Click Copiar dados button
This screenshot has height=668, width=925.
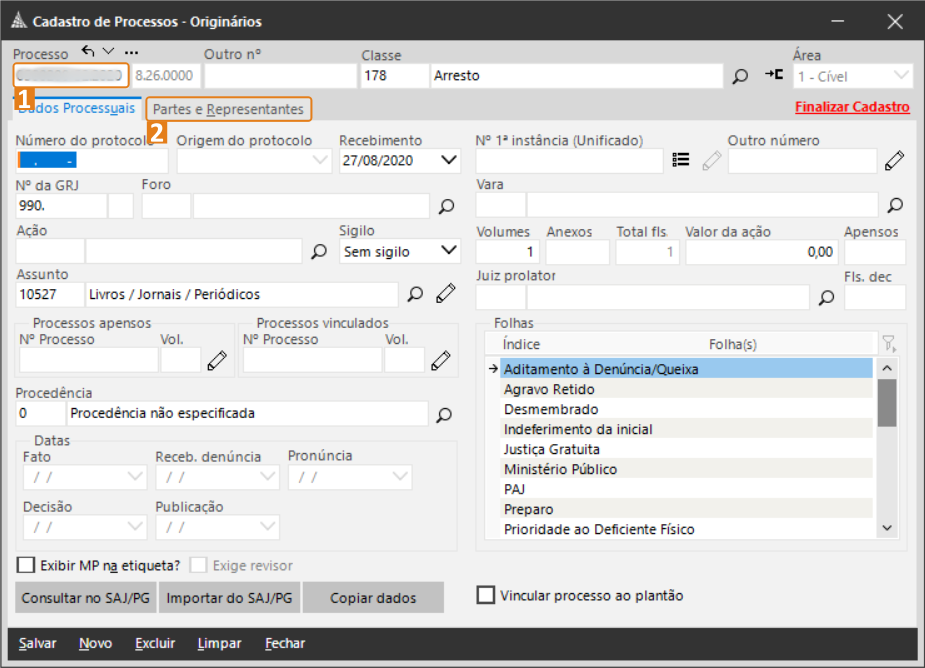pos(373,597)
